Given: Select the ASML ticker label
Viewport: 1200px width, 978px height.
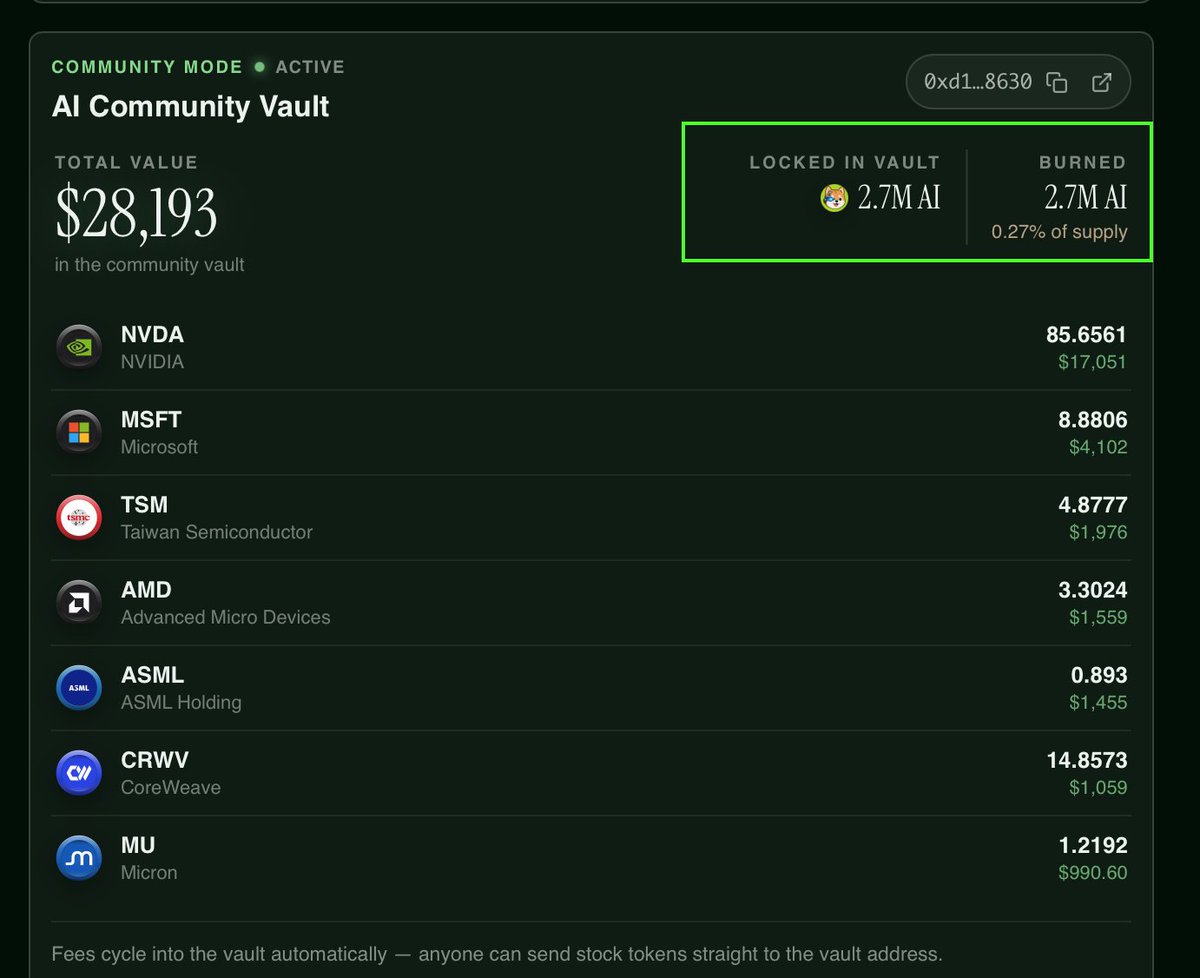Looking at the screenshot, I should [152, 675].
